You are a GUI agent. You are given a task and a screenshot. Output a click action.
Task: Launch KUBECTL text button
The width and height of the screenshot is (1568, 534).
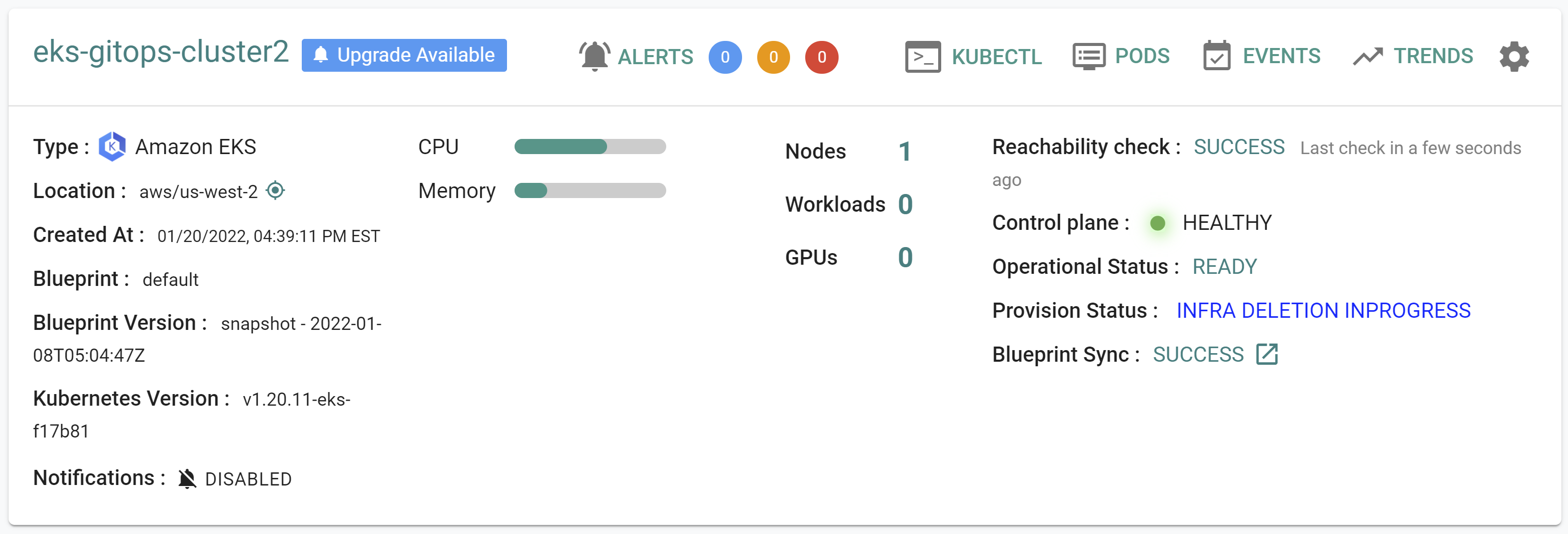(997, 57)
